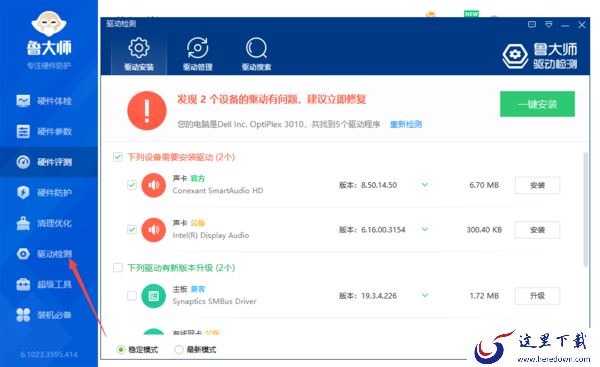600x367 pixels.
Task: Expand version dropdown for 8.50.14.50
Action: click(425, 185)
